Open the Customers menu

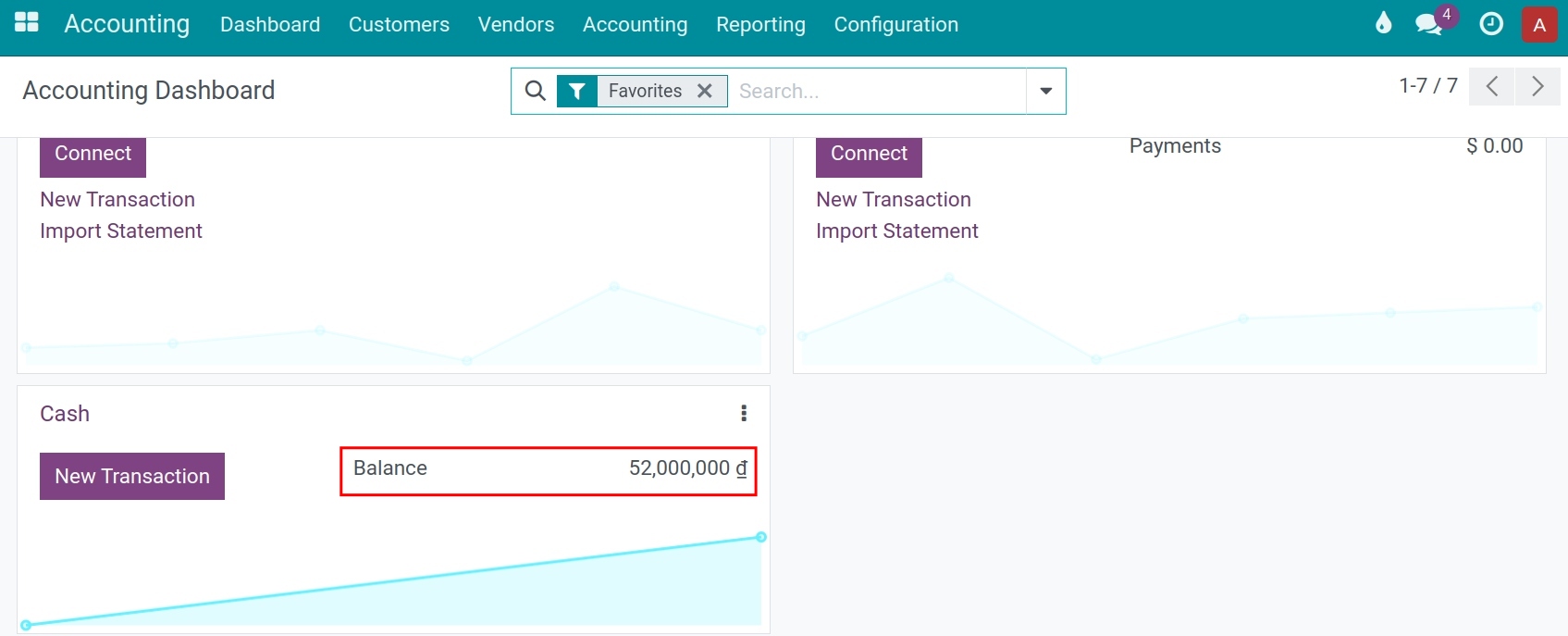pos(399,24)
